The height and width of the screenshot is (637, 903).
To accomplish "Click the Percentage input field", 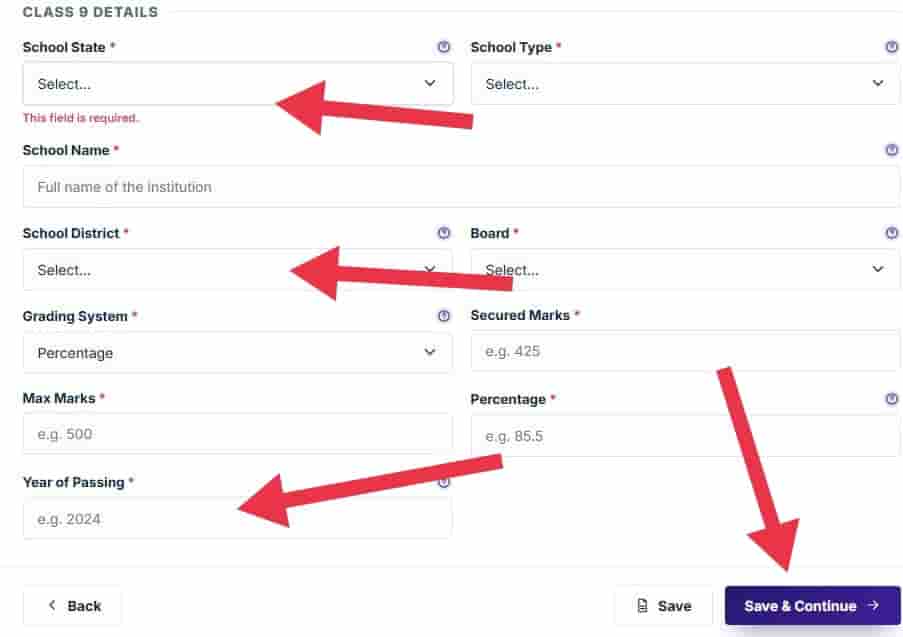I will 685,436.
